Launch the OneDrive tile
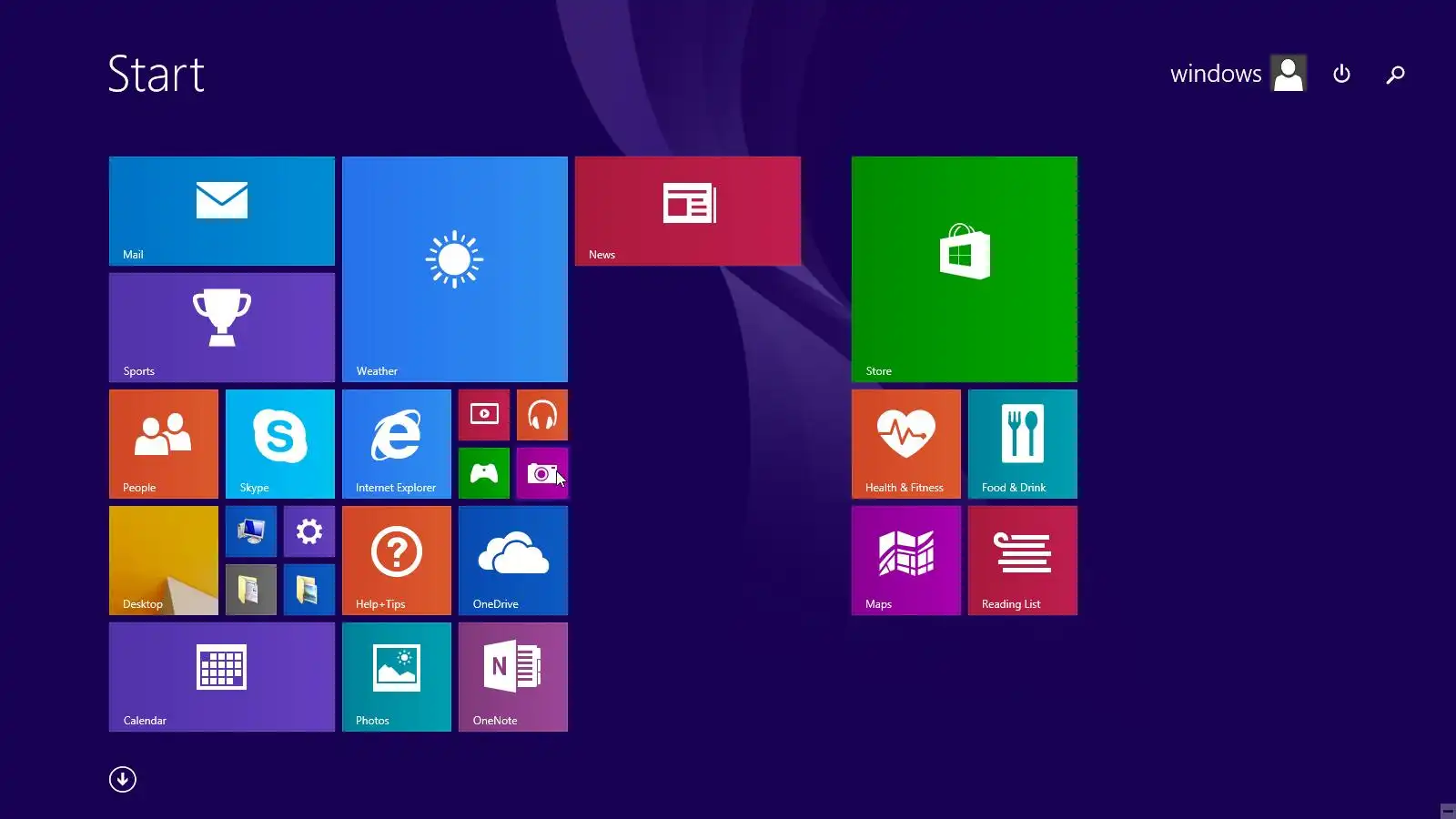The image size is (1456, 819). (x=513, y=561)
